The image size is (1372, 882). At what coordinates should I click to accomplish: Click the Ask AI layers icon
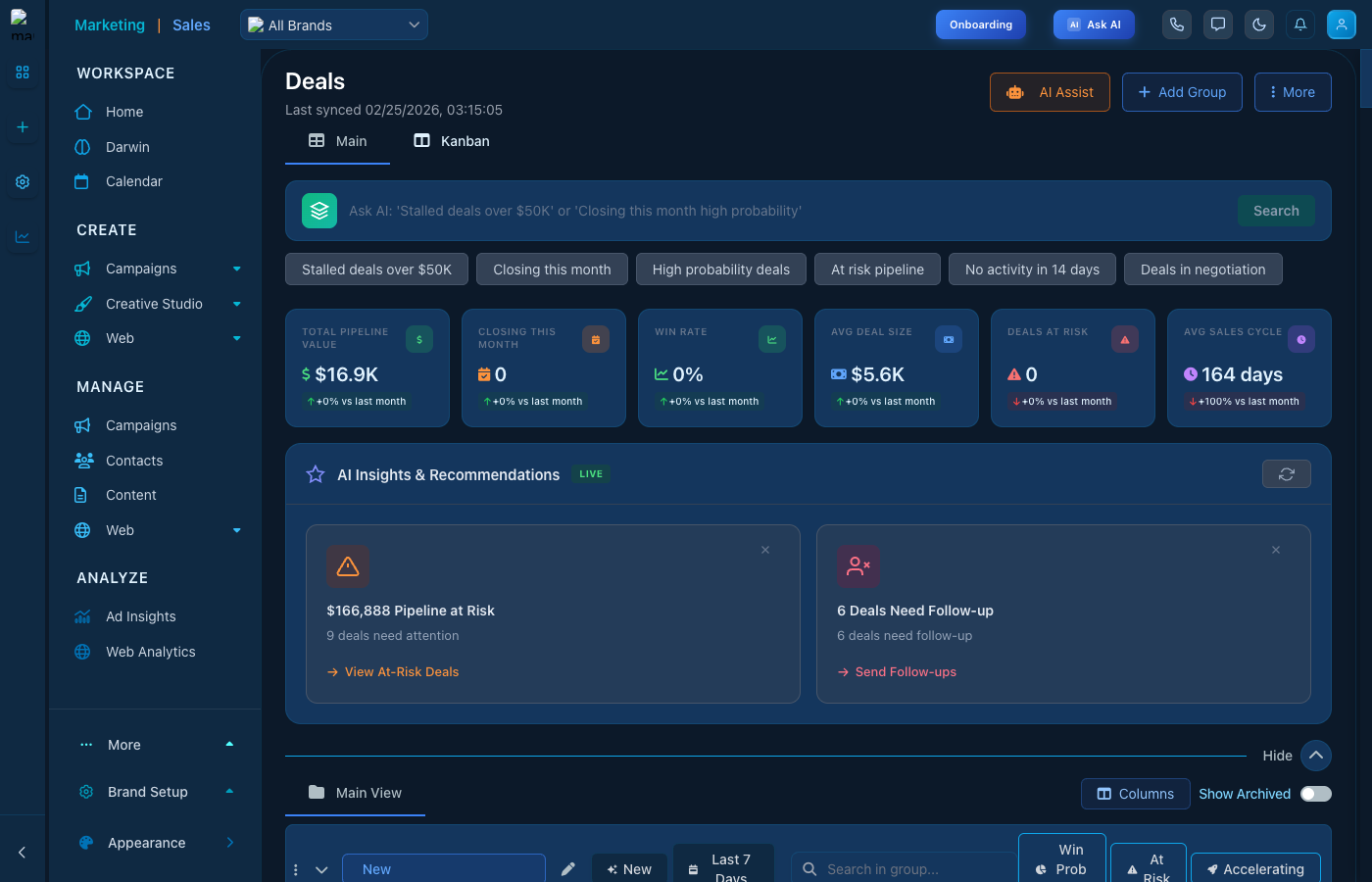(x=319, y=211)
